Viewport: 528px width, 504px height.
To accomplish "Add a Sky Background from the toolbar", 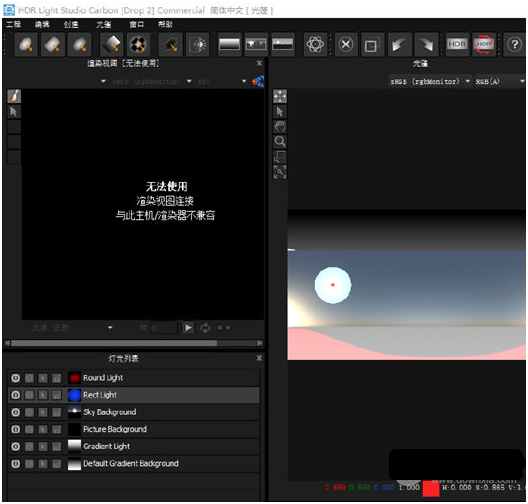I will coord(283,44).
